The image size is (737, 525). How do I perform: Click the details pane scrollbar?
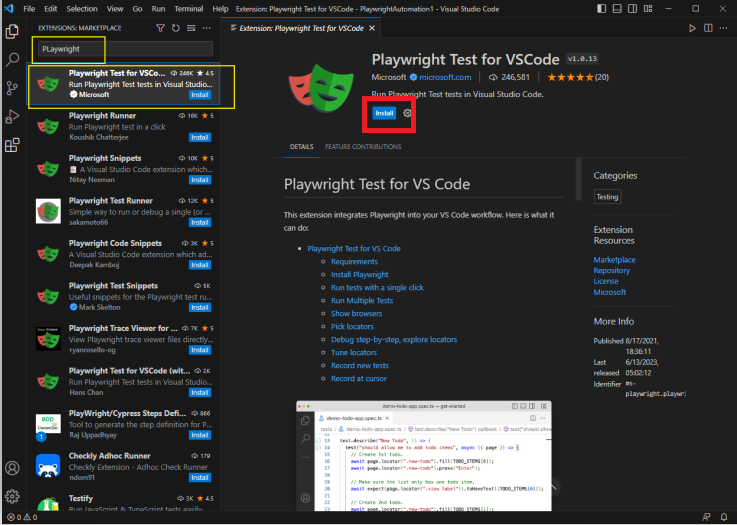[x=579, y=179]
